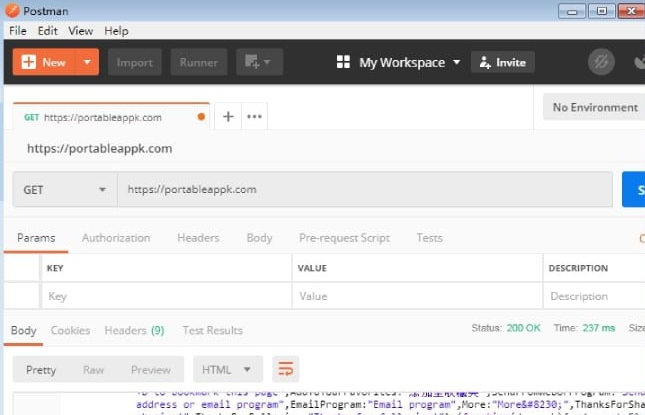645x415 pixels.
Task: Open the GET method dropdown
Action: (65, 190)
